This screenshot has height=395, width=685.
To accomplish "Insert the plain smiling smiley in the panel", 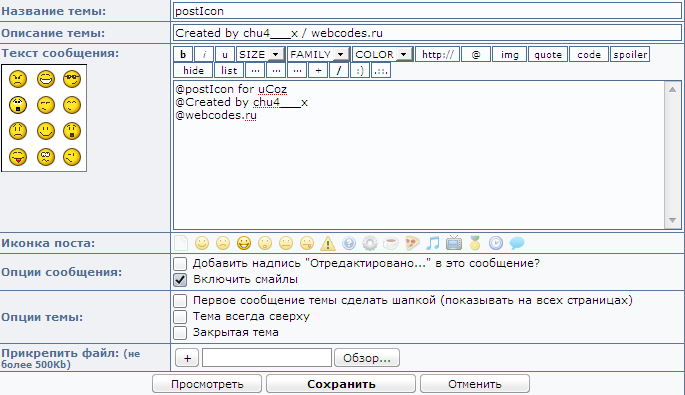I will point(46,131).
